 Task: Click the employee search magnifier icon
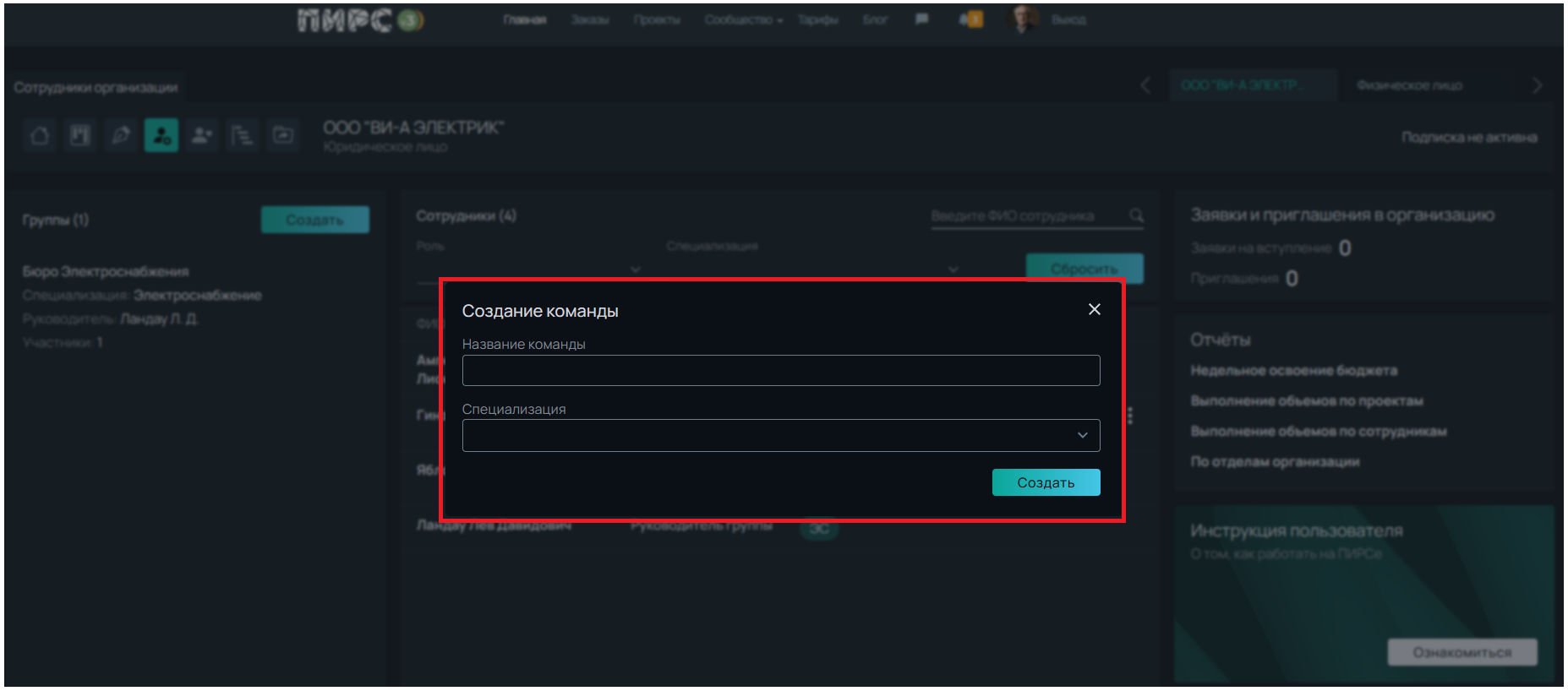coord(1136,216)
